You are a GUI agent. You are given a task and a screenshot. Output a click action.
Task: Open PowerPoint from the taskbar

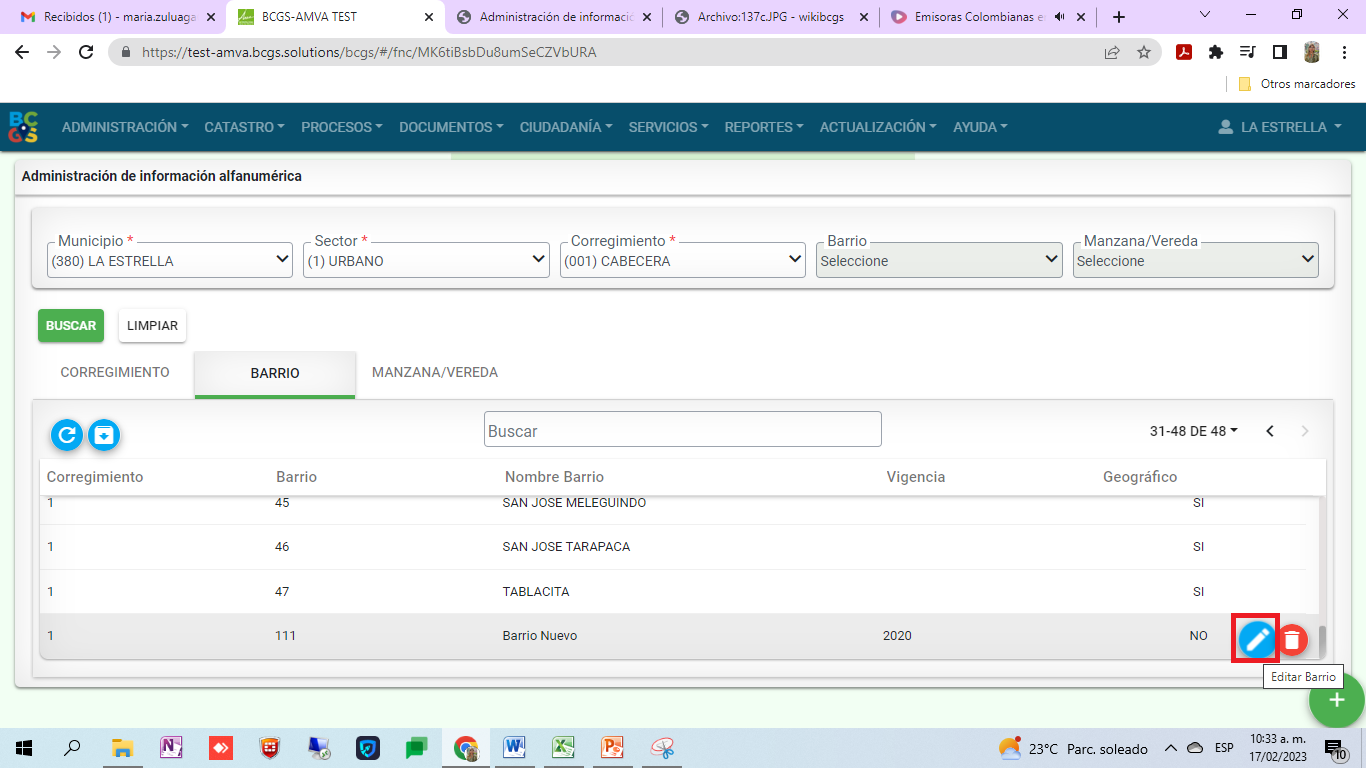click(x=613, y=747)
